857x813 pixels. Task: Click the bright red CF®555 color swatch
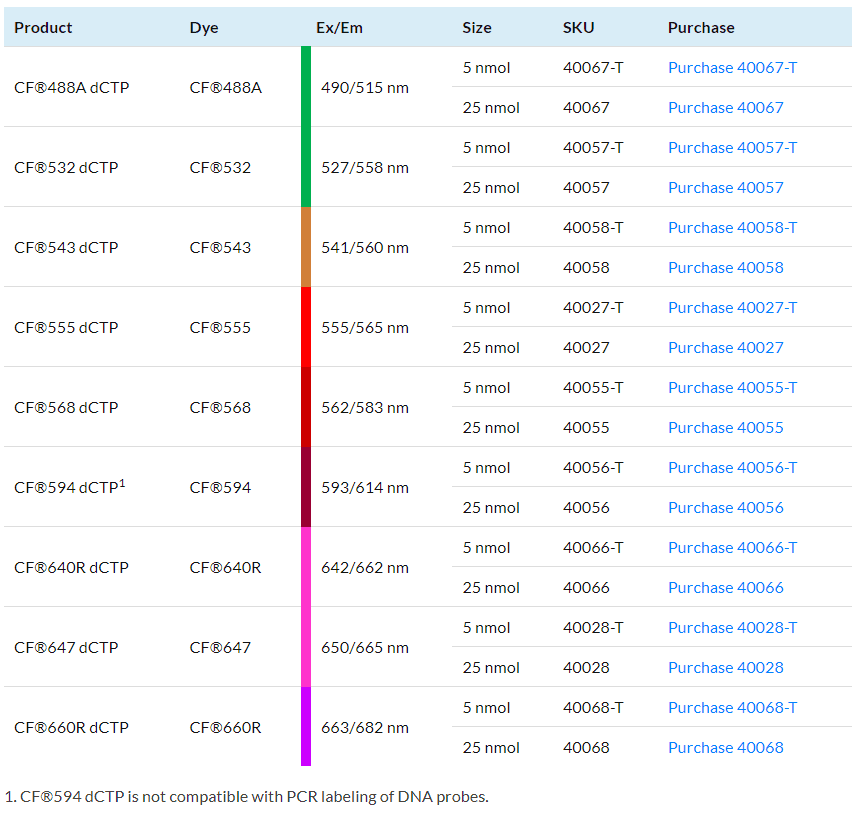point(306,327)
